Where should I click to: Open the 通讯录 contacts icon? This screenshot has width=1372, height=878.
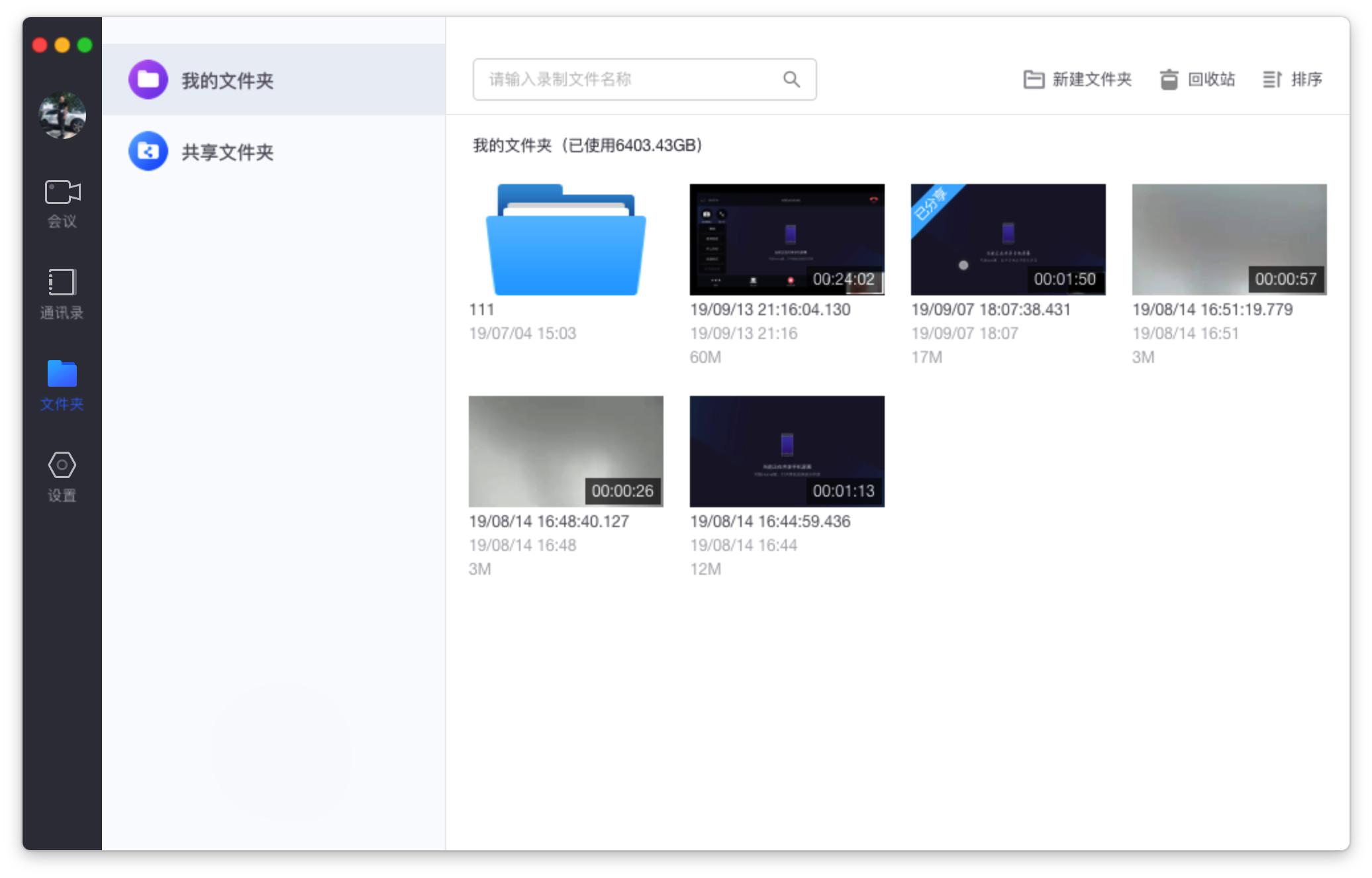pos(62,283)
